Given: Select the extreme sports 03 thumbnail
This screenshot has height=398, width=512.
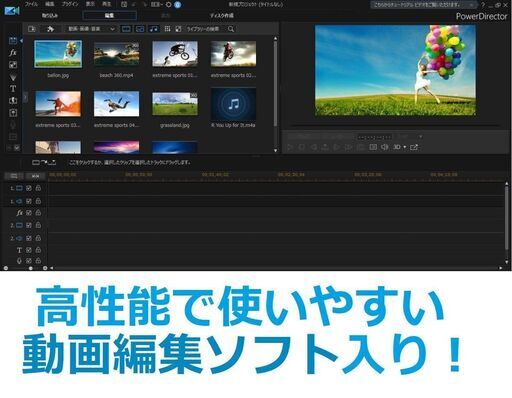Looking at the screenshot, I should [x=58, y=104].
